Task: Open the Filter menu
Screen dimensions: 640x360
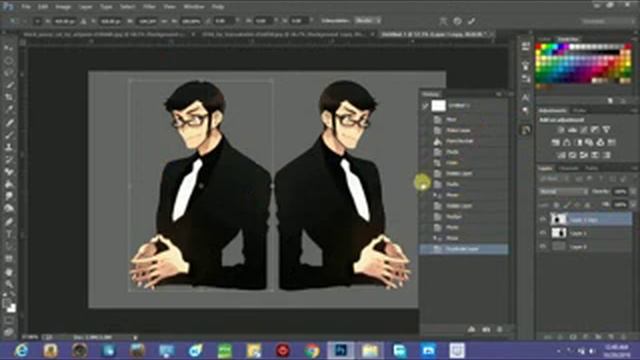Action: point(149,7)
